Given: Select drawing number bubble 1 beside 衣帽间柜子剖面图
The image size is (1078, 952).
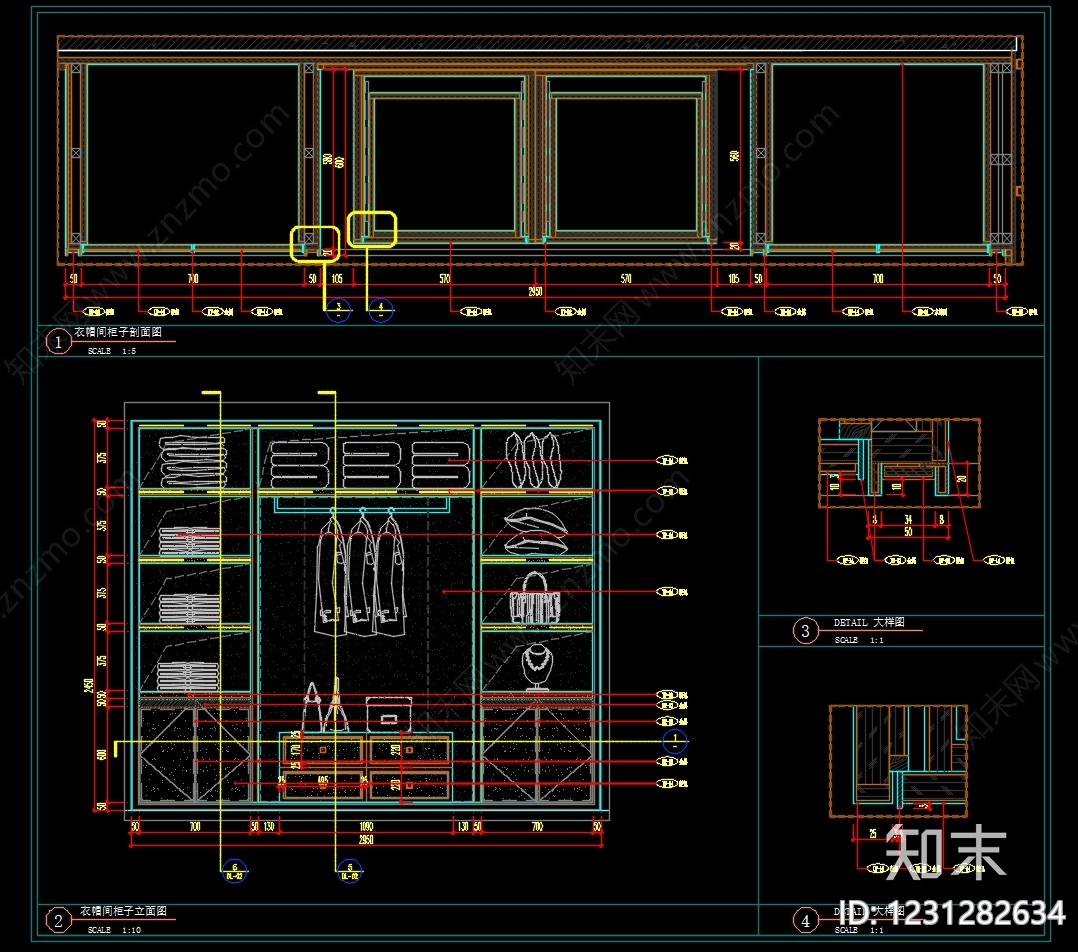Looking at the screenshot, I should (x=58, y=342).
